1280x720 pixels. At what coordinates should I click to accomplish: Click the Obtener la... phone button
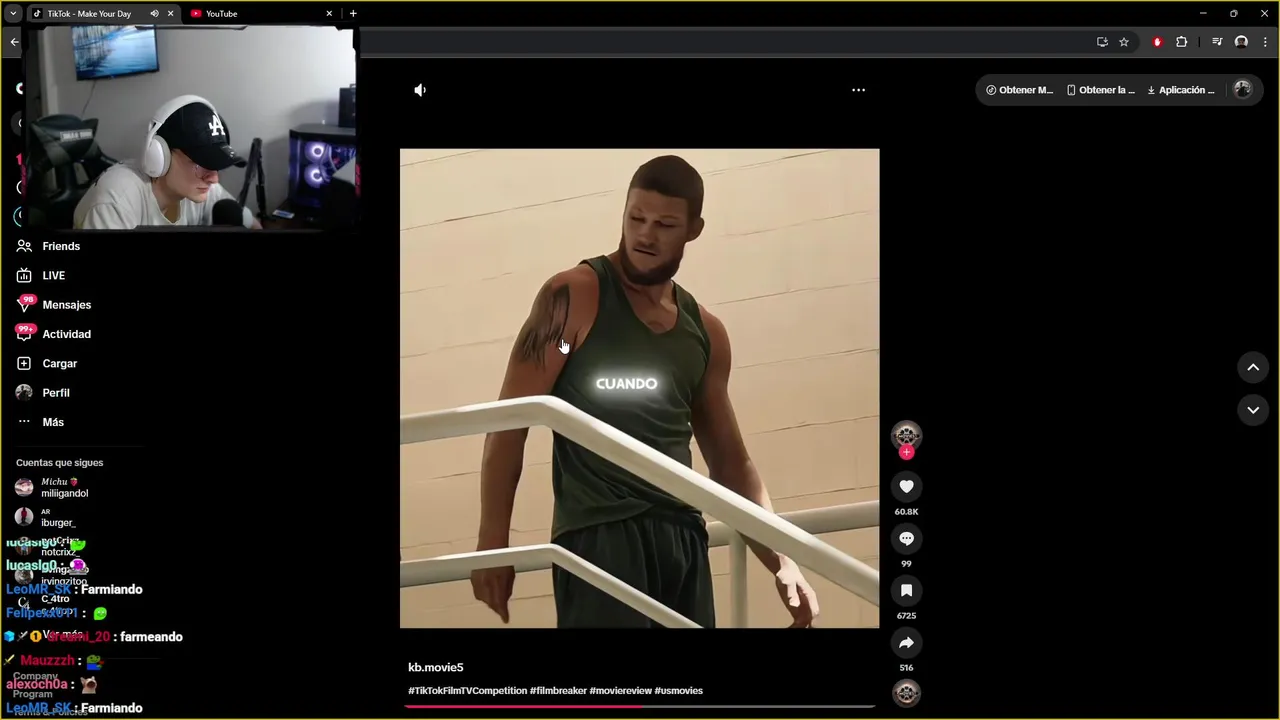(x=1100, y=90)
